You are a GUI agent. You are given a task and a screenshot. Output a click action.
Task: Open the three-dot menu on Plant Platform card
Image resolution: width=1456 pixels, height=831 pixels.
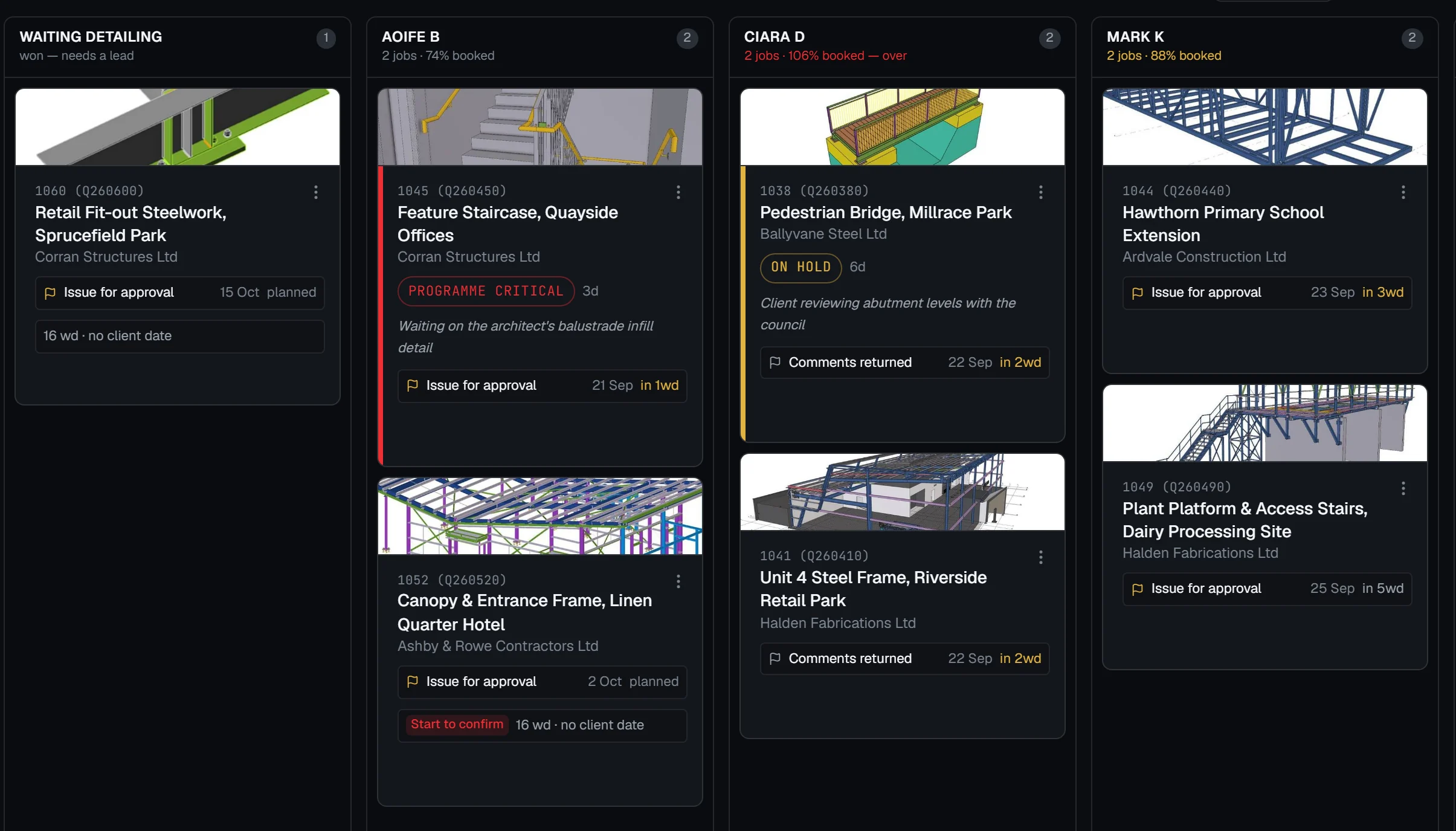pyautogui.click(x=1403, y=488)
